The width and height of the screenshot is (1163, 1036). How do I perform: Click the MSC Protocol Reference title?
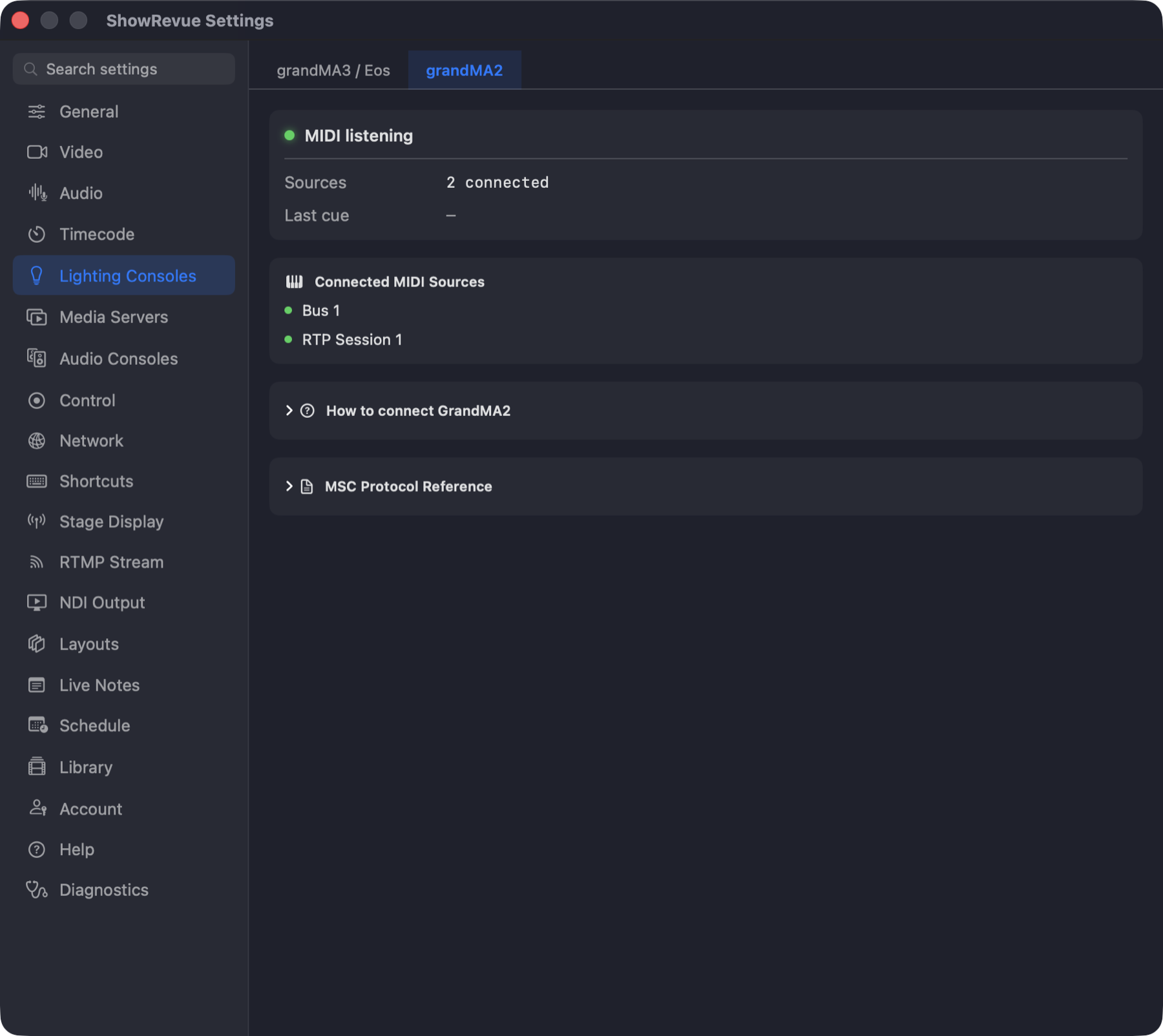pos(408,486)
